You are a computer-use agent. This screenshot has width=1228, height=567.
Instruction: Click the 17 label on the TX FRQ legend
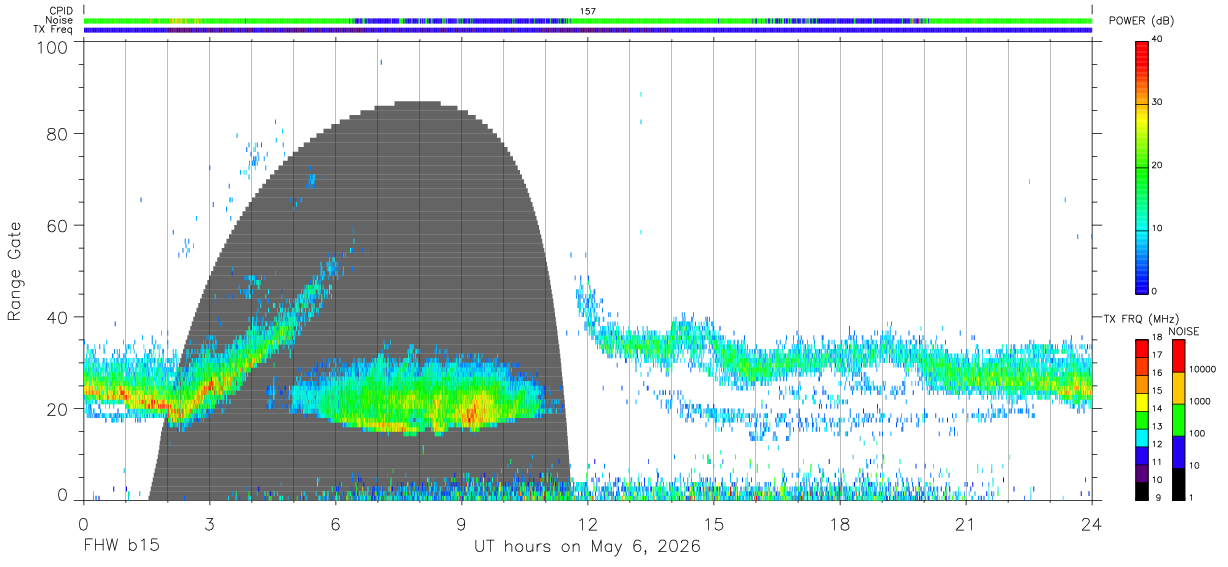tap(1157, 355)
